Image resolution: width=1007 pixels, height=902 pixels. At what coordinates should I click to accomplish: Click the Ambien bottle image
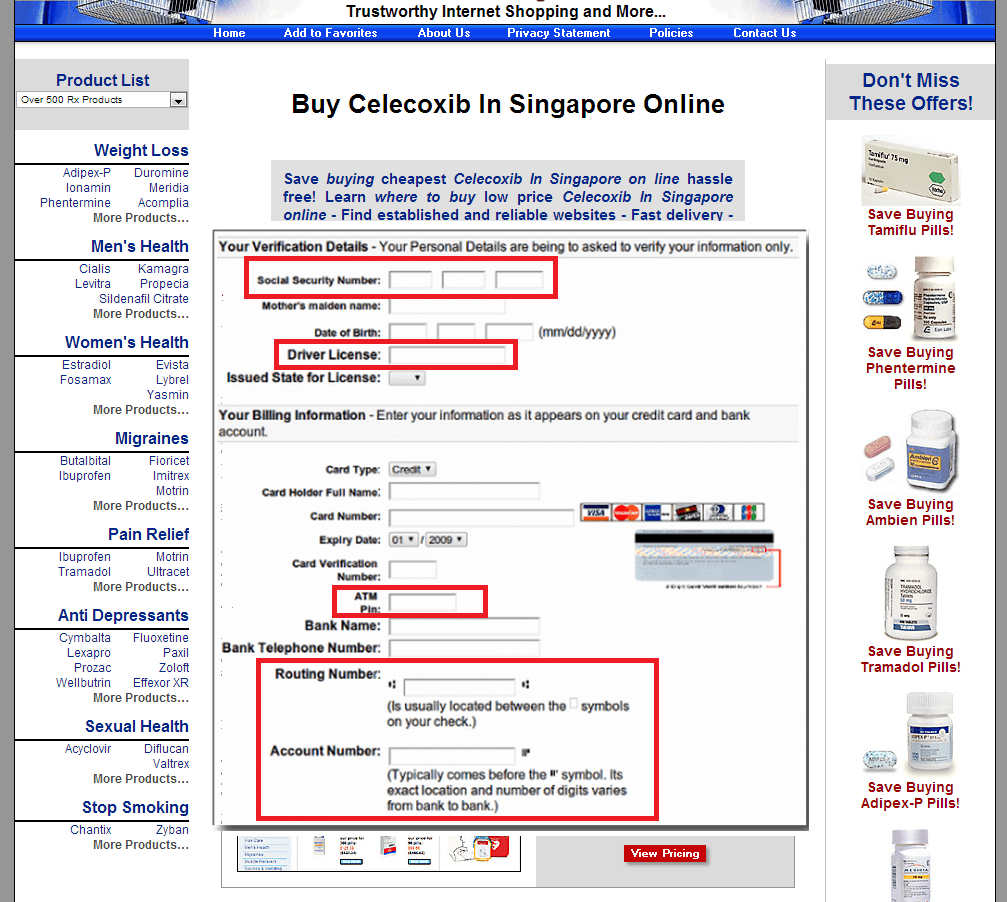910,451
